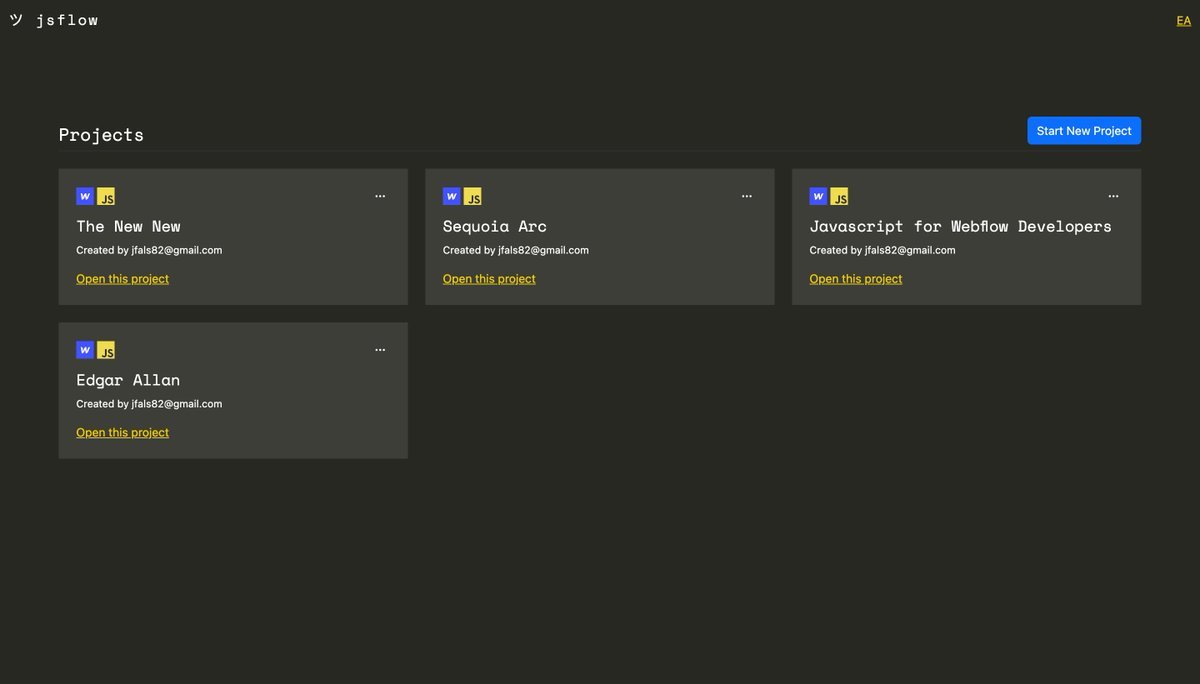Click Webflow icon on Sequoia Arc card
Screen dimensions: 1200x684
452,196
